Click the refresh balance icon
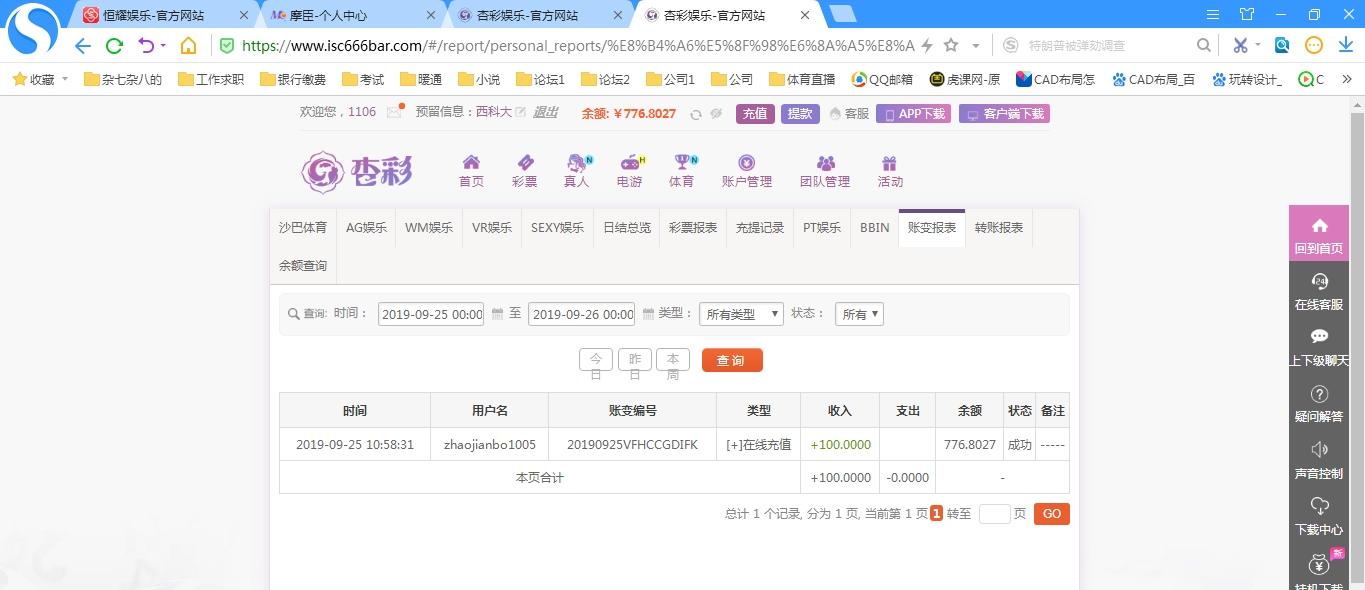Viewport: 1365px width, 590px height. point(696,114)
